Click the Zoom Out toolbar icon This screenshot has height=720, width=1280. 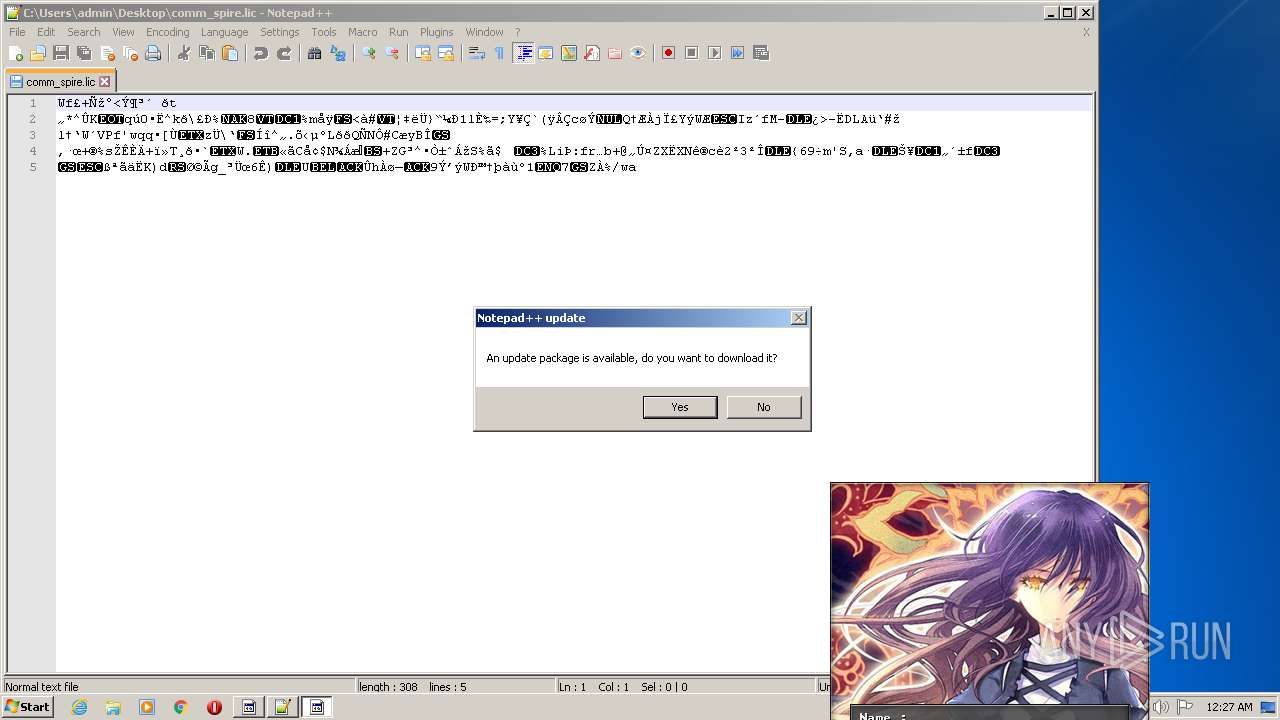pyautogui.click(x=392, y=53)
